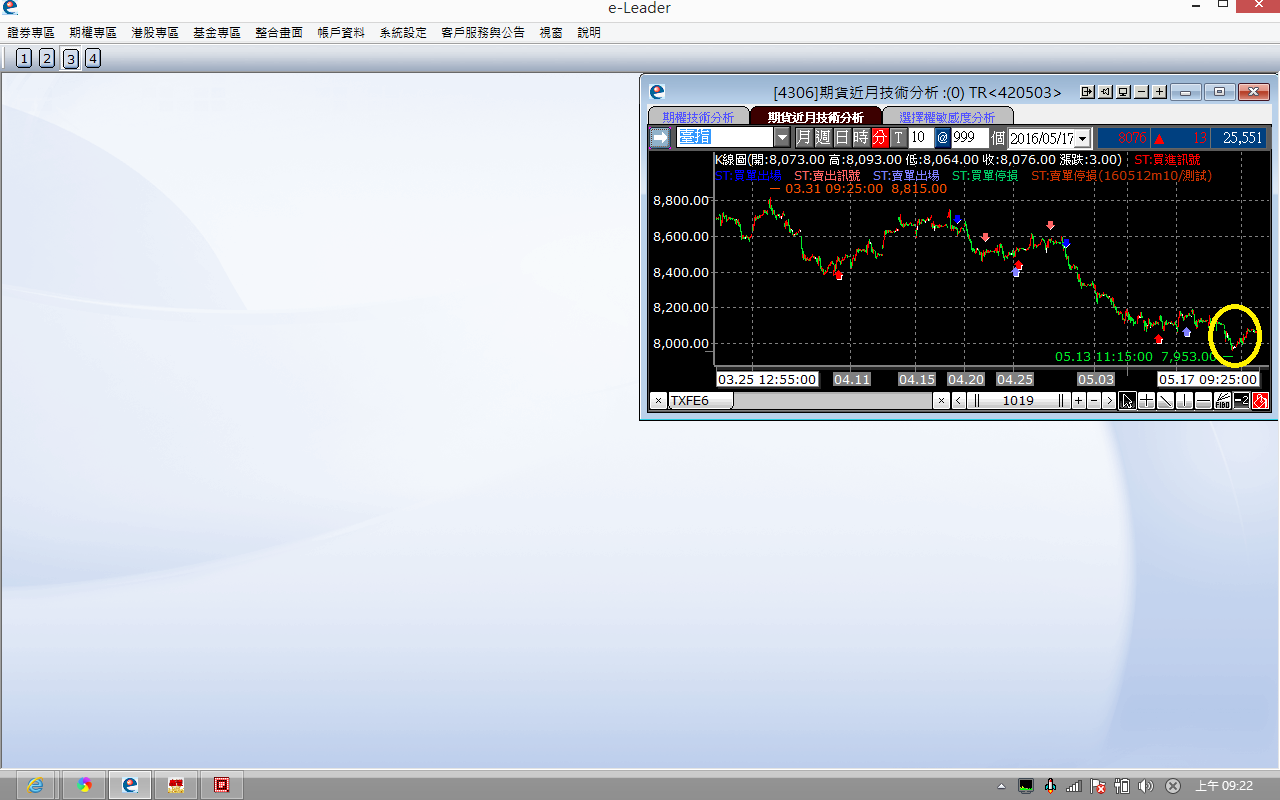
Task: Click the bar count field showing 999
Action: click(x=970, y=138)
